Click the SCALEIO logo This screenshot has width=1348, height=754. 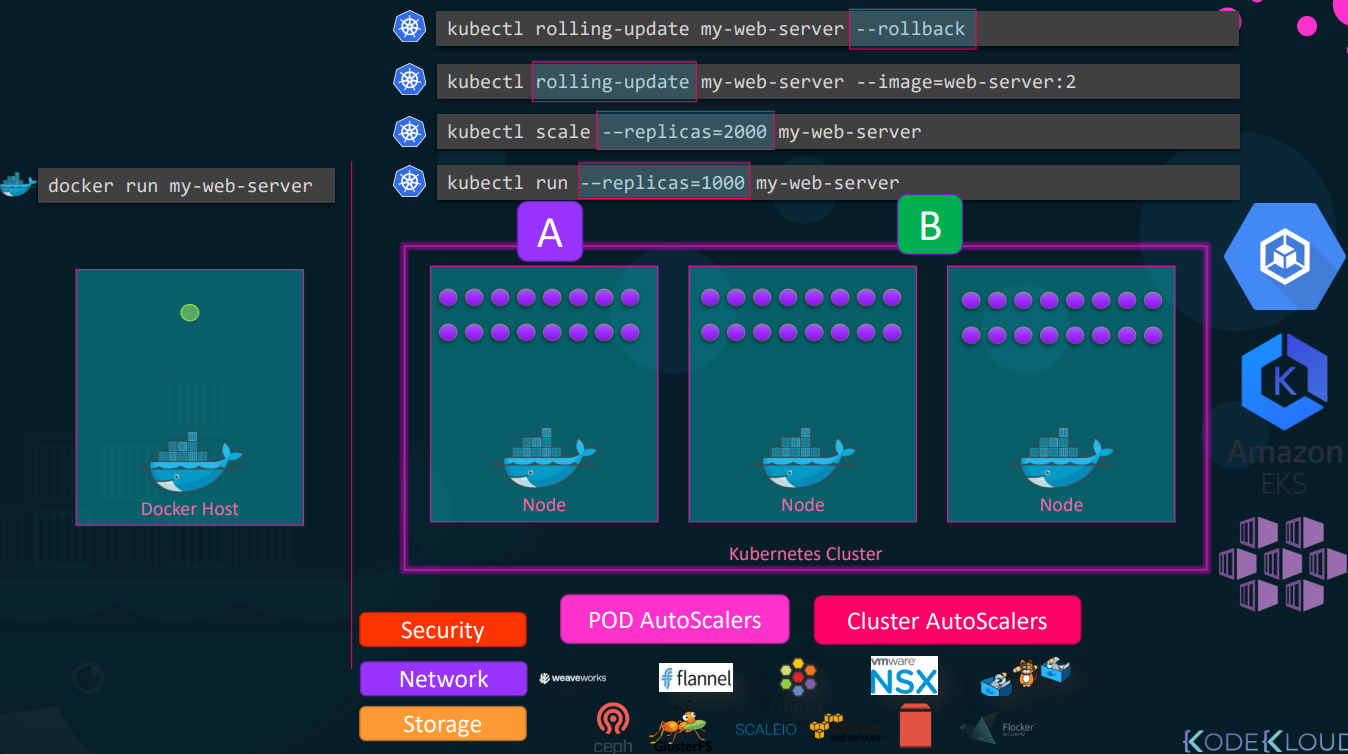[x=766, y=729]
